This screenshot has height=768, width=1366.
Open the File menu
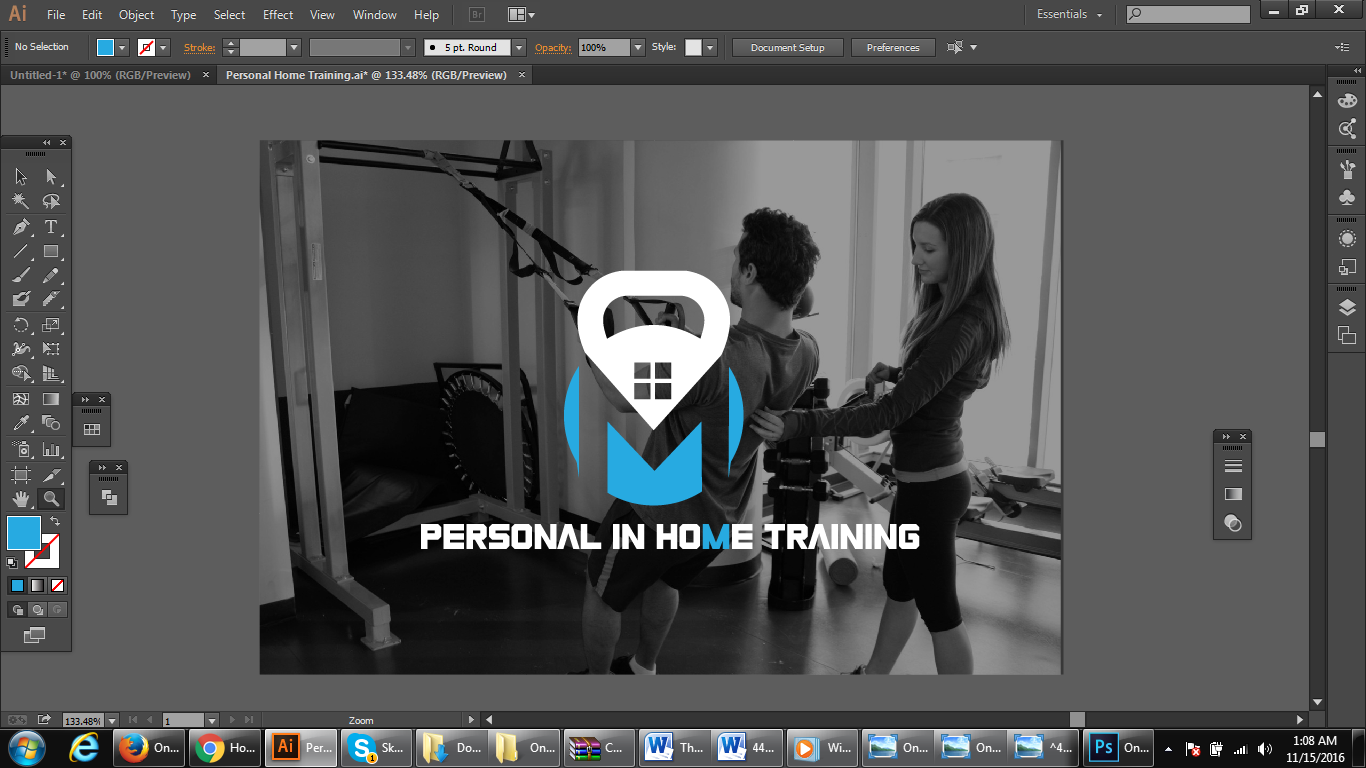pyautogui.click(x=56, y=15)
